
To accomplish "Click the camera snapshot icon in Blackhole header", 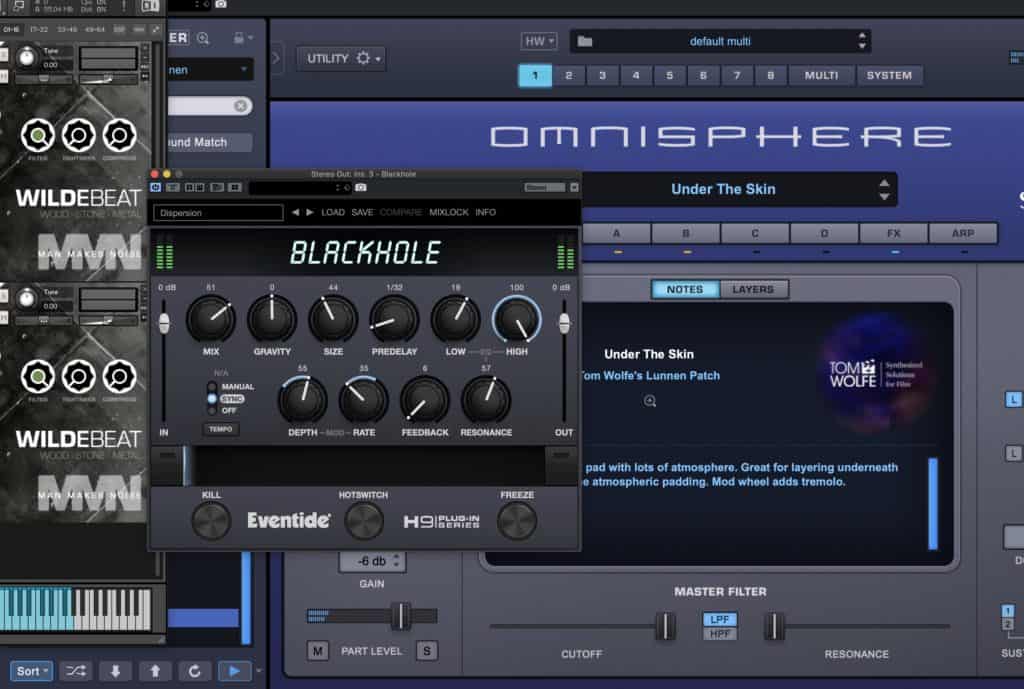I will 360,187.
